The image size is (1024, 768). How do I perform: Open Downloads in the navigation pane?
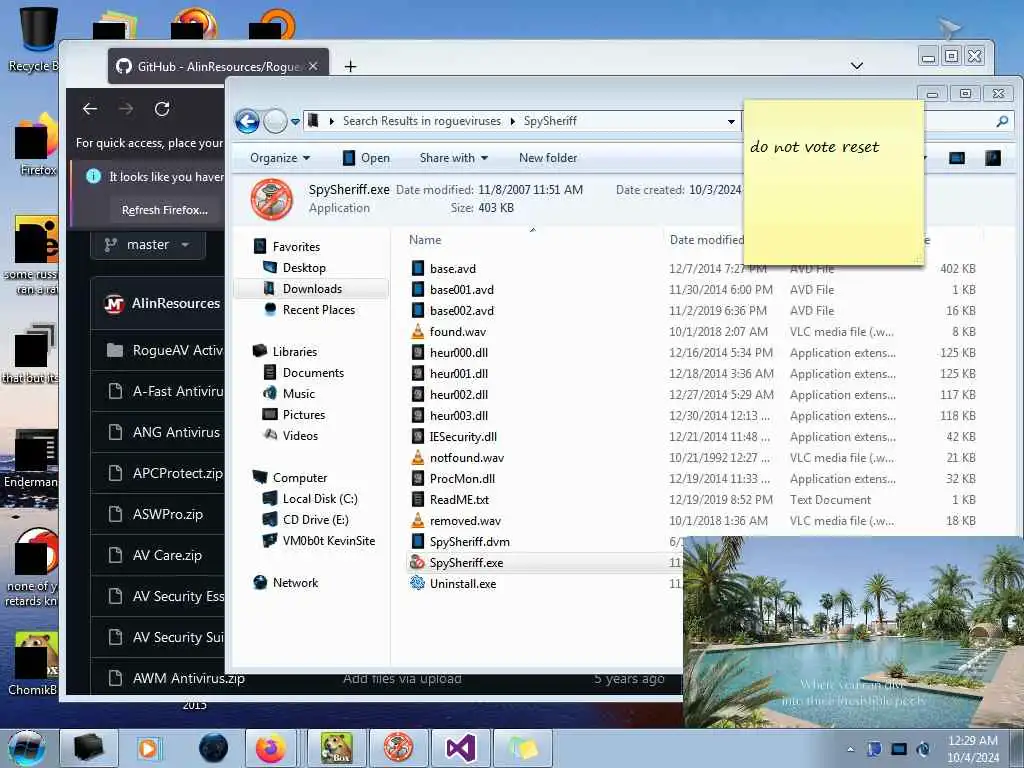(311, 289)
